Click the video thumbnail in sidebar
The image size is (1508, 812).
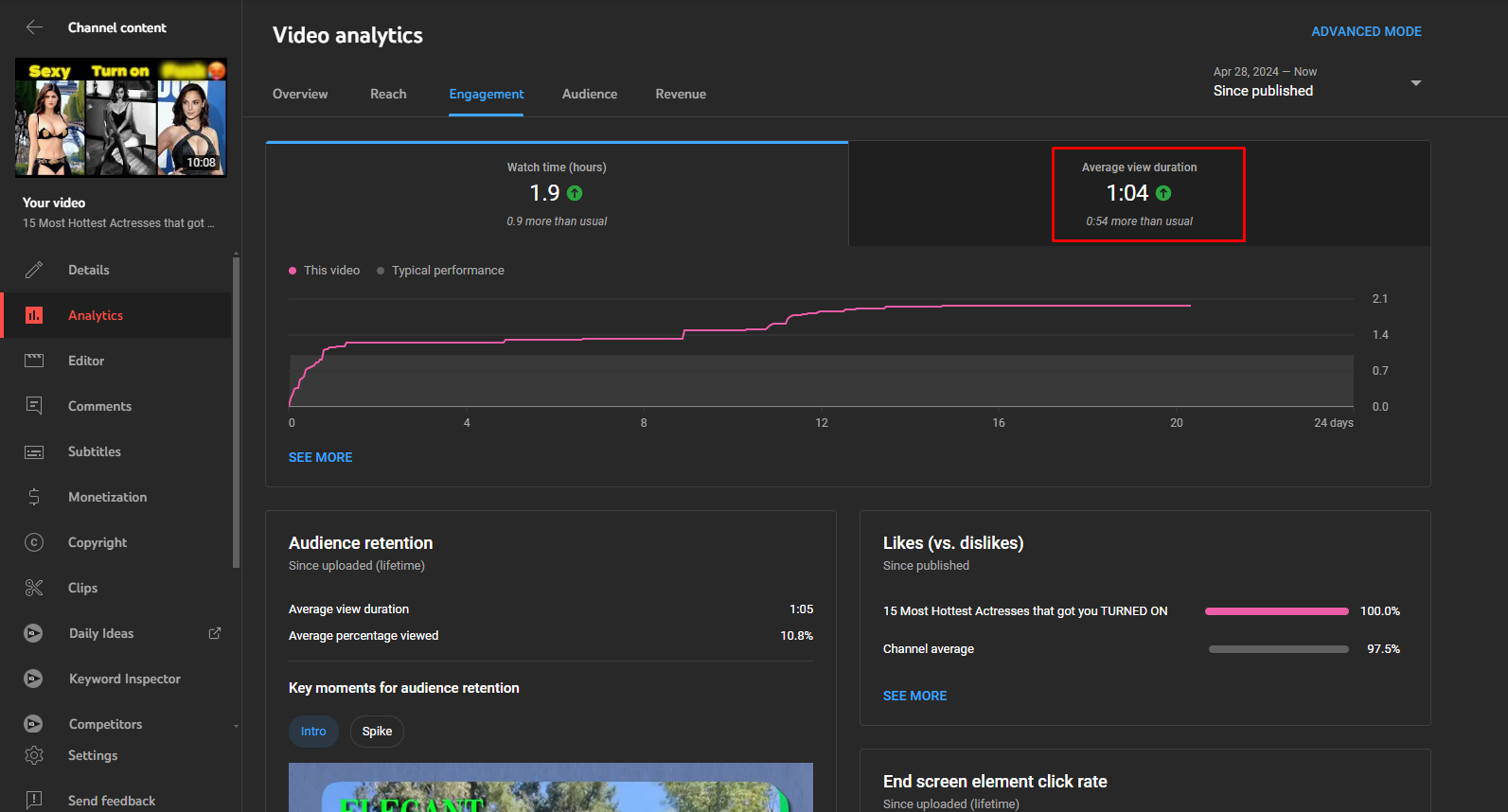click(121, 117)
